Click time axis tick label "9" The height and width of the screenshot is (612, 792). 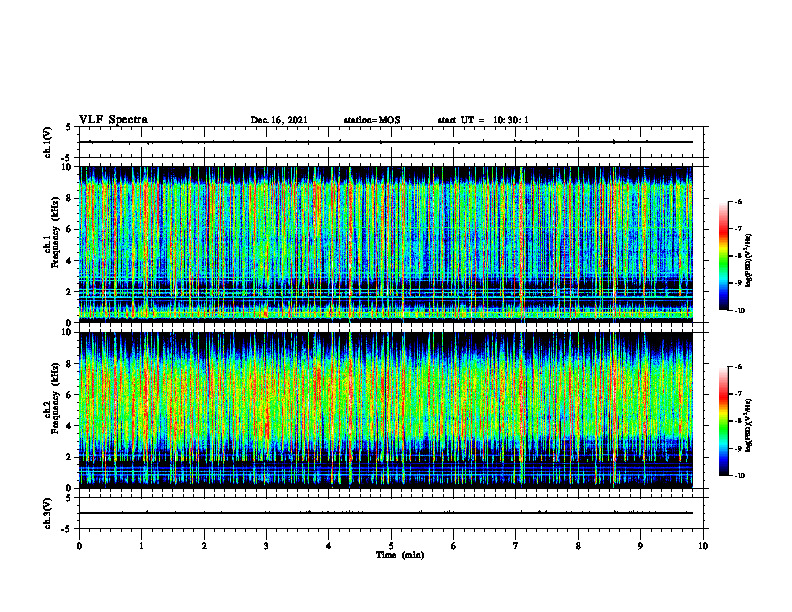pyautogui.click(x=640, y=546)
